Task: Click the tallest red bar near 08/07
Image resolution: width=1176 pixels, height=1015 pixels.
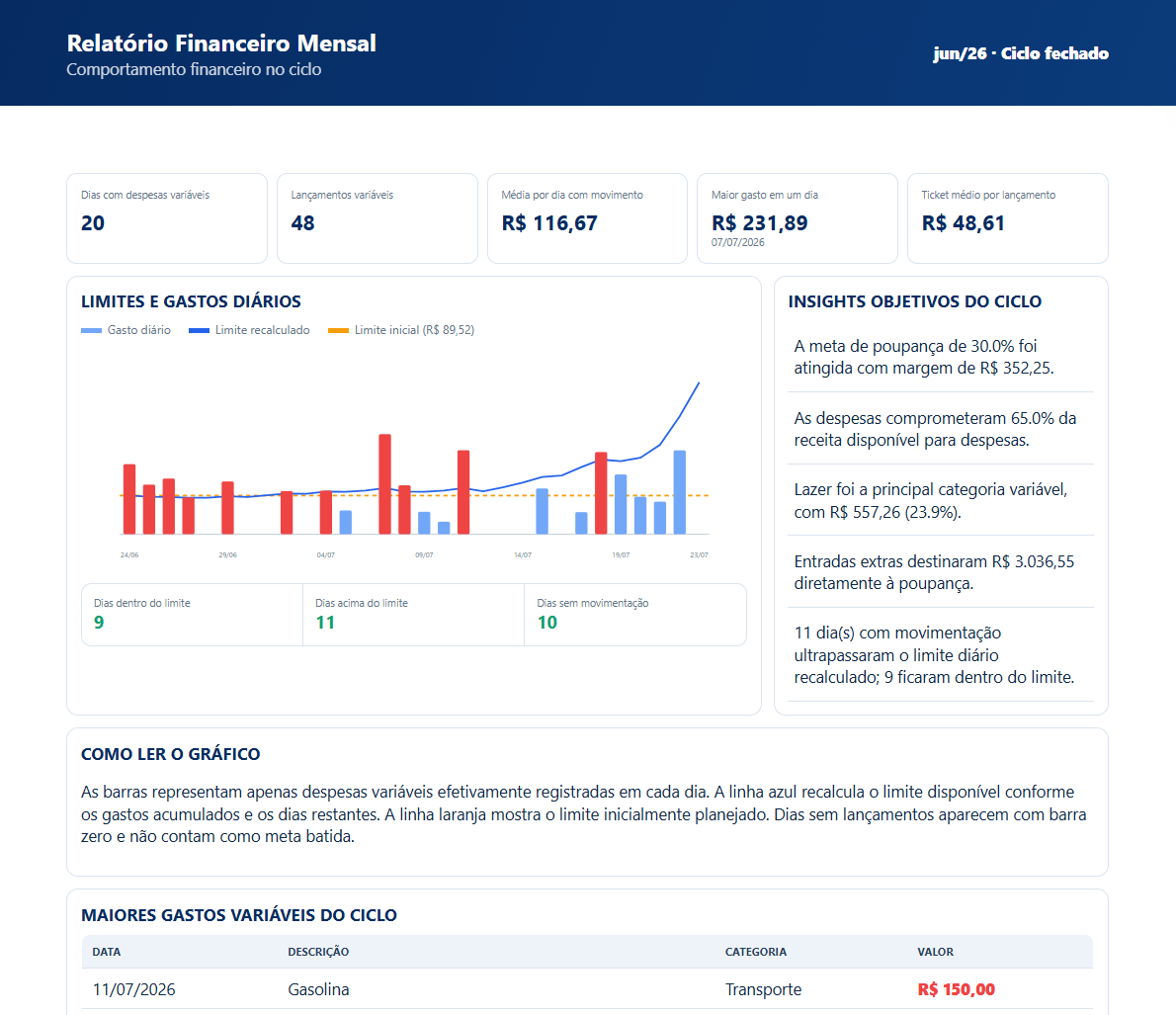Action: [384, 484]
